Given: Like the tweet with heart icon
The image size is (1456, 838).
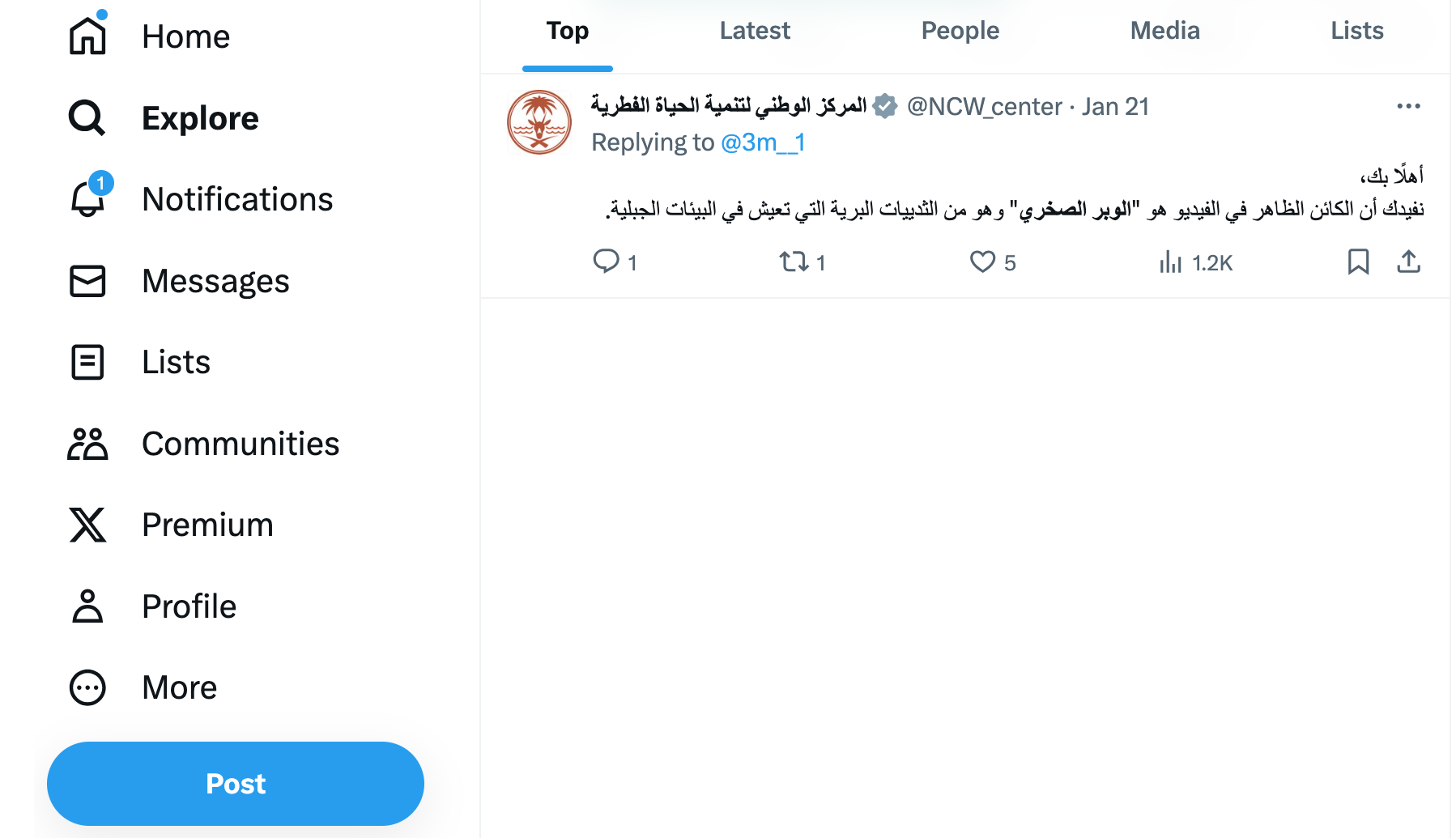Looking at the screenshot, I should pos(982,262).
